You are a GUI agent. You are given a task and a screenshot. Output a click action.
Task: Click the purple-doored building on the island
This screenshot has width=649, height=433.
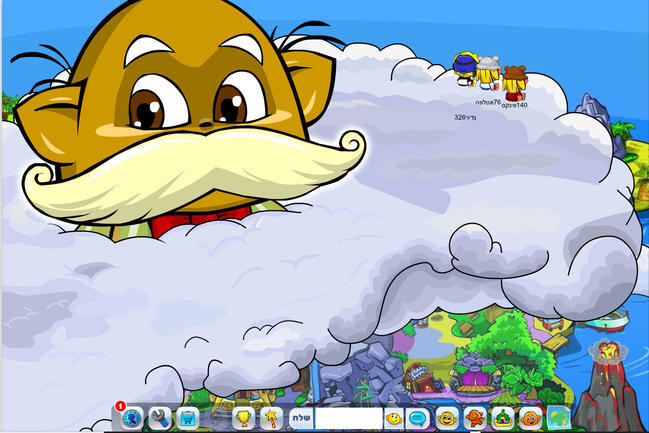point(475,374)
